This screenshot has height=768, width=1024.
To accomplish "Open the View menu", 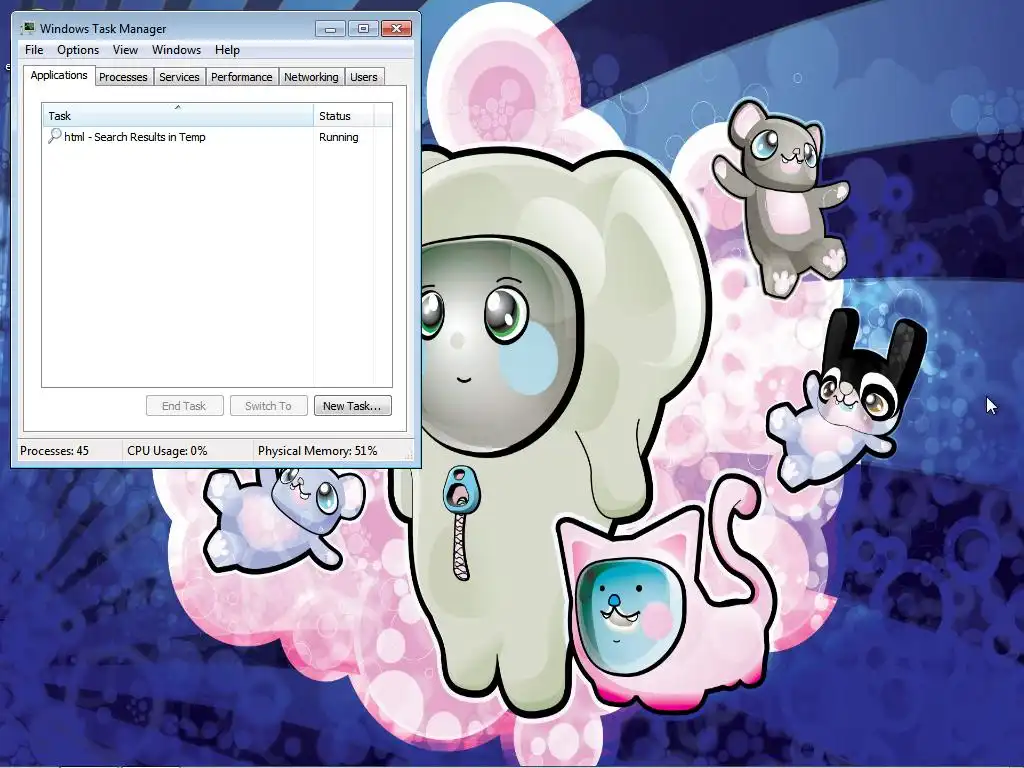I will (125, 50).
